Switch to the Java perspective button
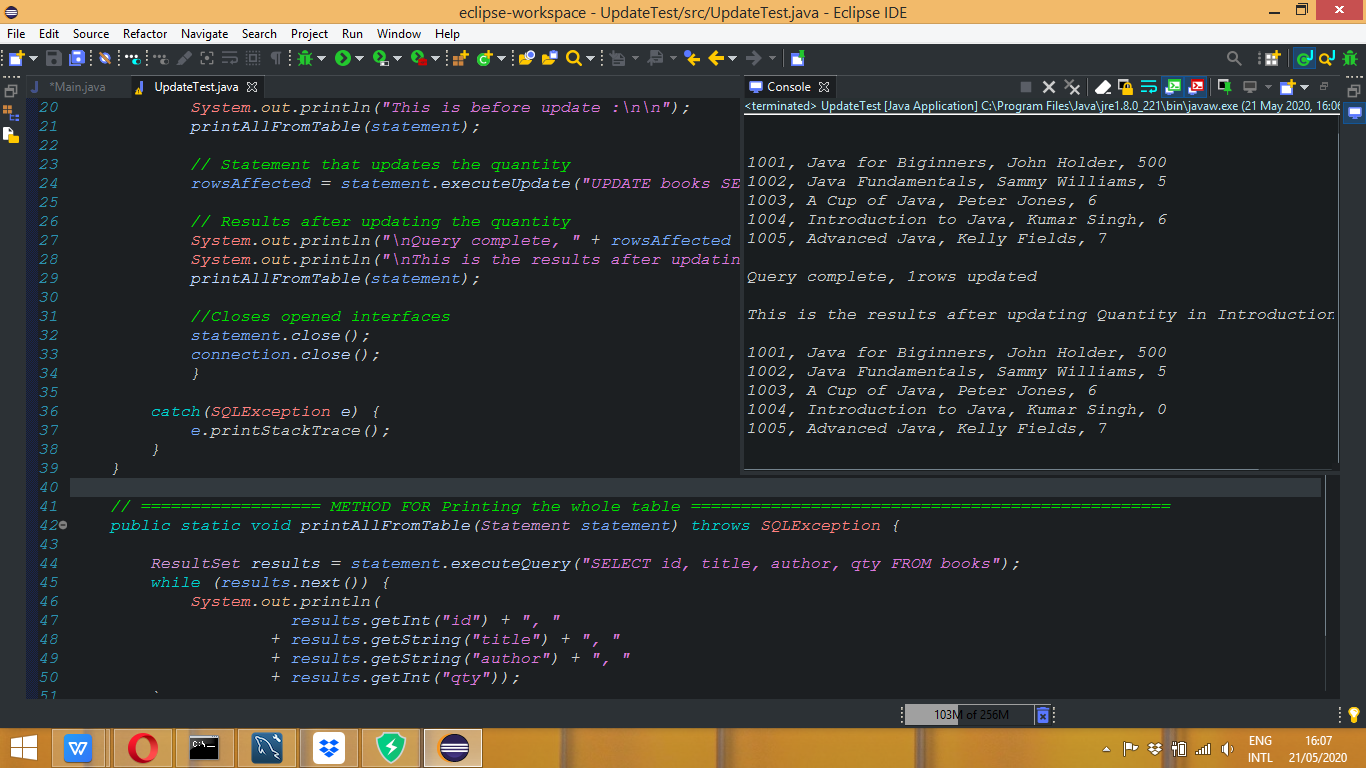 pos(1304,59)
